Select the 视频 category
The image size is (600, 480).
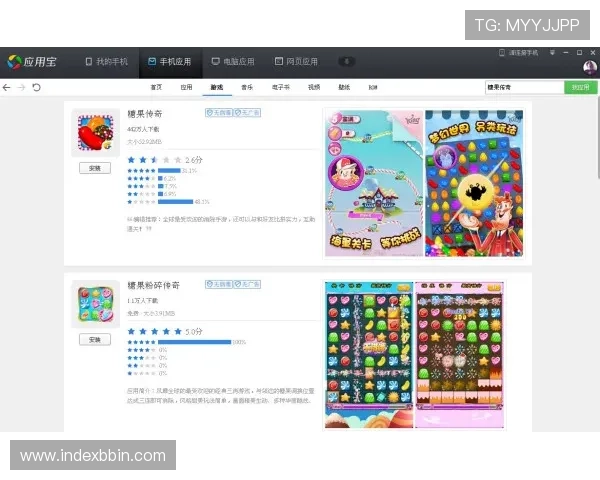[314, 87]
